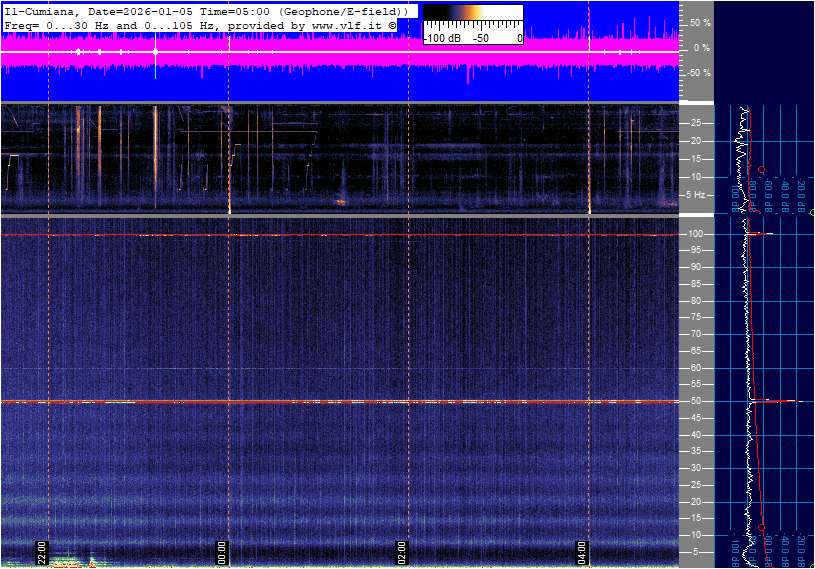Click the -50 % amplitude axis label
Viewport: 815px width, 569px height.
[x=698, y=73]
